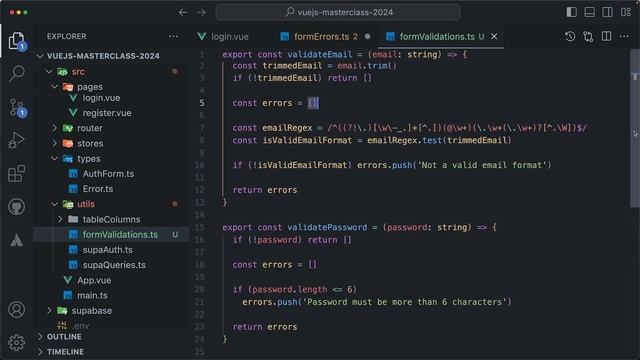Screen dimensions: 640x360
Task: Open the Explorer view in activity bar
Action: 16,41
